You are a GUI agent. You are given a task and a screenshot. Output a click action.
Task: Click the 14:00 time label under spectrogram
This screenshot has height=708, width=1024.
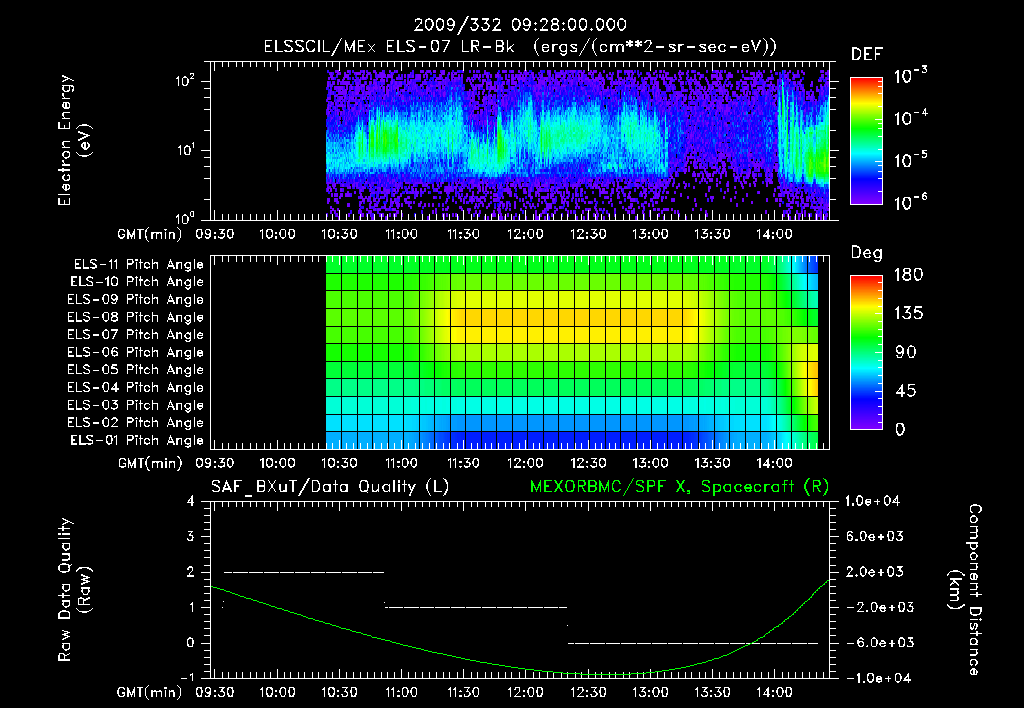tap(775, 234)
